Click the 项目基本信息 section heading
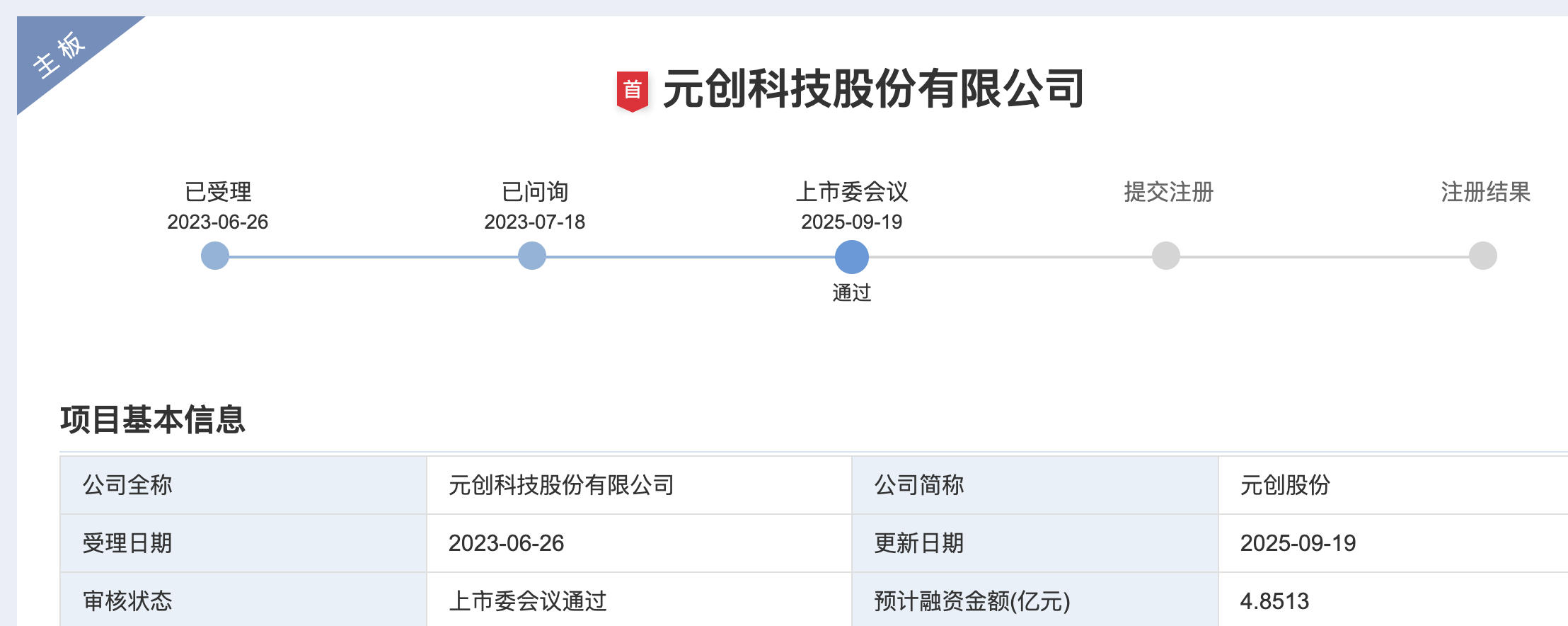Screen dimensions: 1568x626 153,419
